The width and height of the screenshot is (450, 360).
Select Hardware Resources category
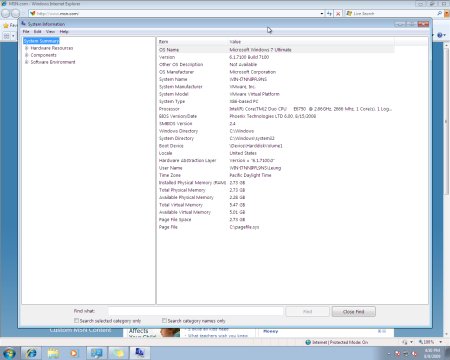pos(52,48)
